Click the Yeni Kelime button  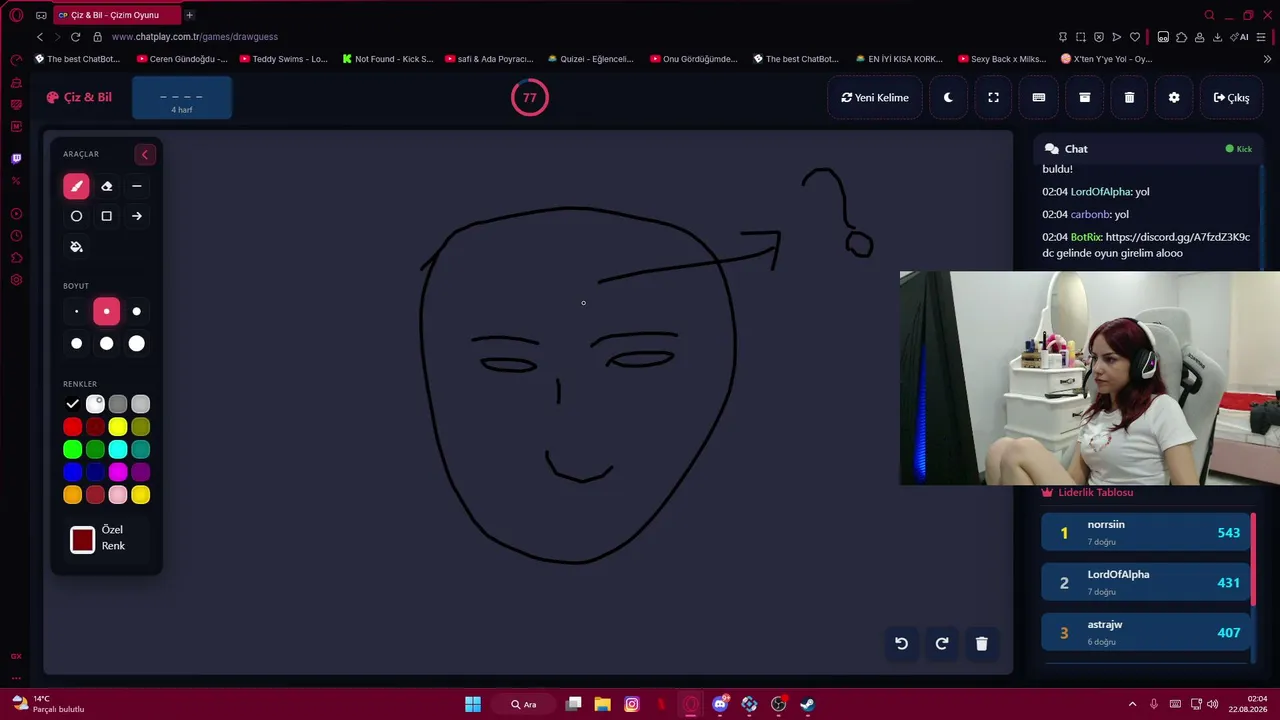pyautogui.click(x=875, y=98)
